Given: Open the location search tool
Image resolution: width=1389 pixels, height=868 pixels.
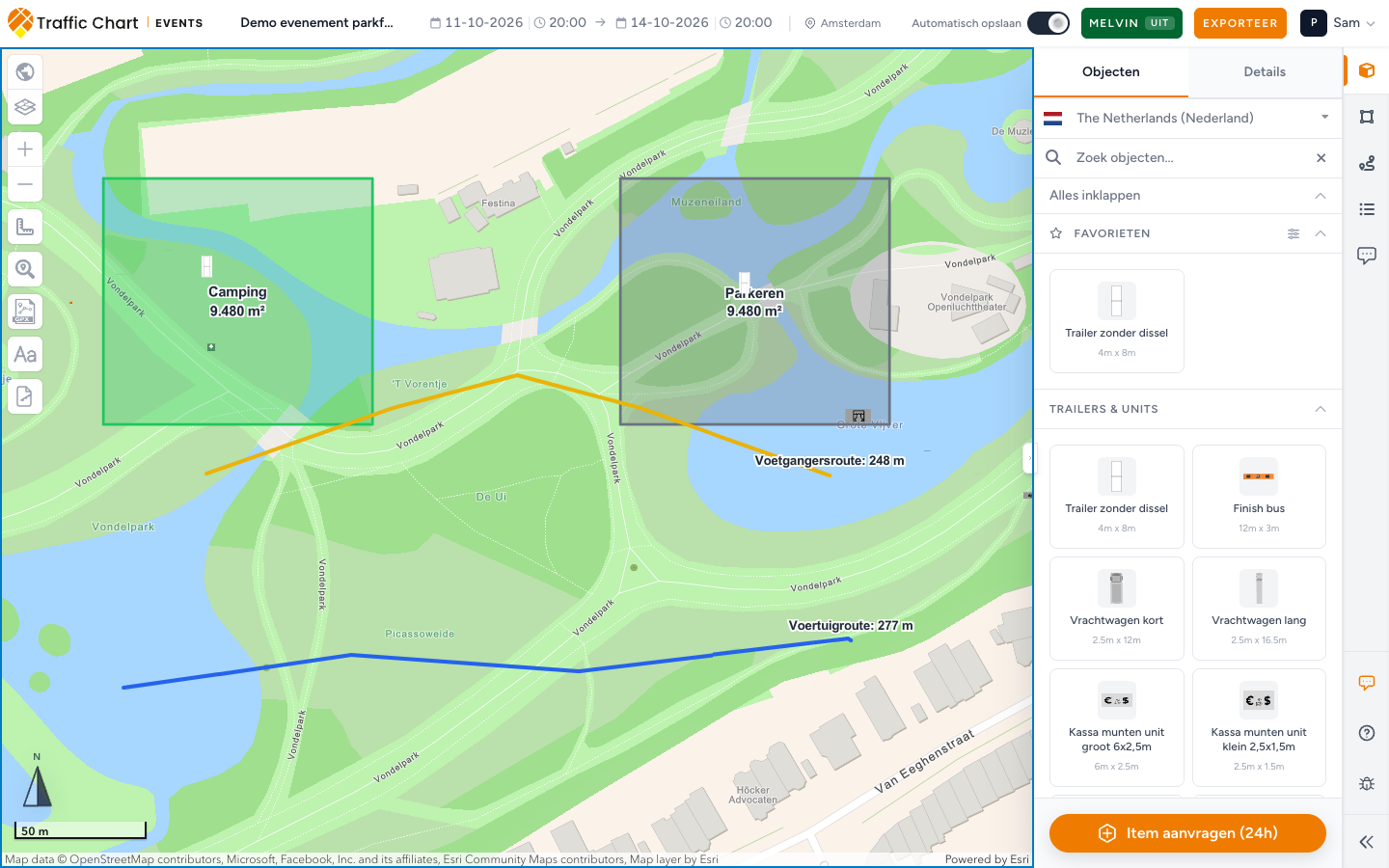Looking at the screenshot, I should [25, 270].
